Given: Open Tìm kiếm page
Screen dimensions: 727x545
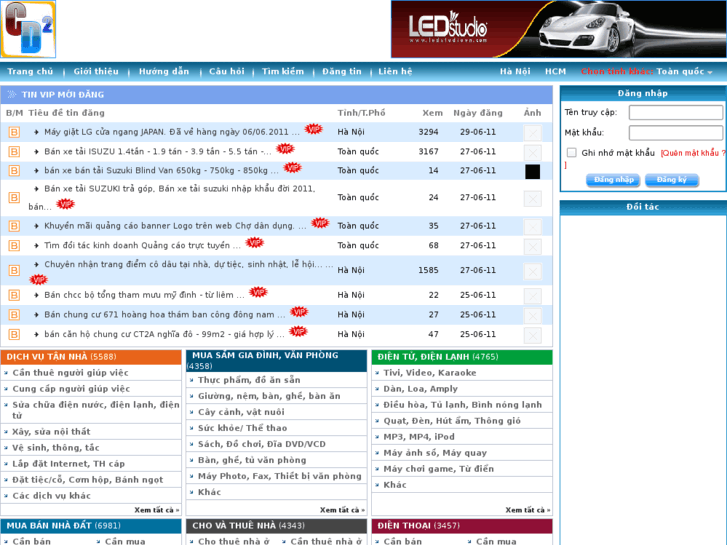Looking at the screenshot, I should pos(283,71).
